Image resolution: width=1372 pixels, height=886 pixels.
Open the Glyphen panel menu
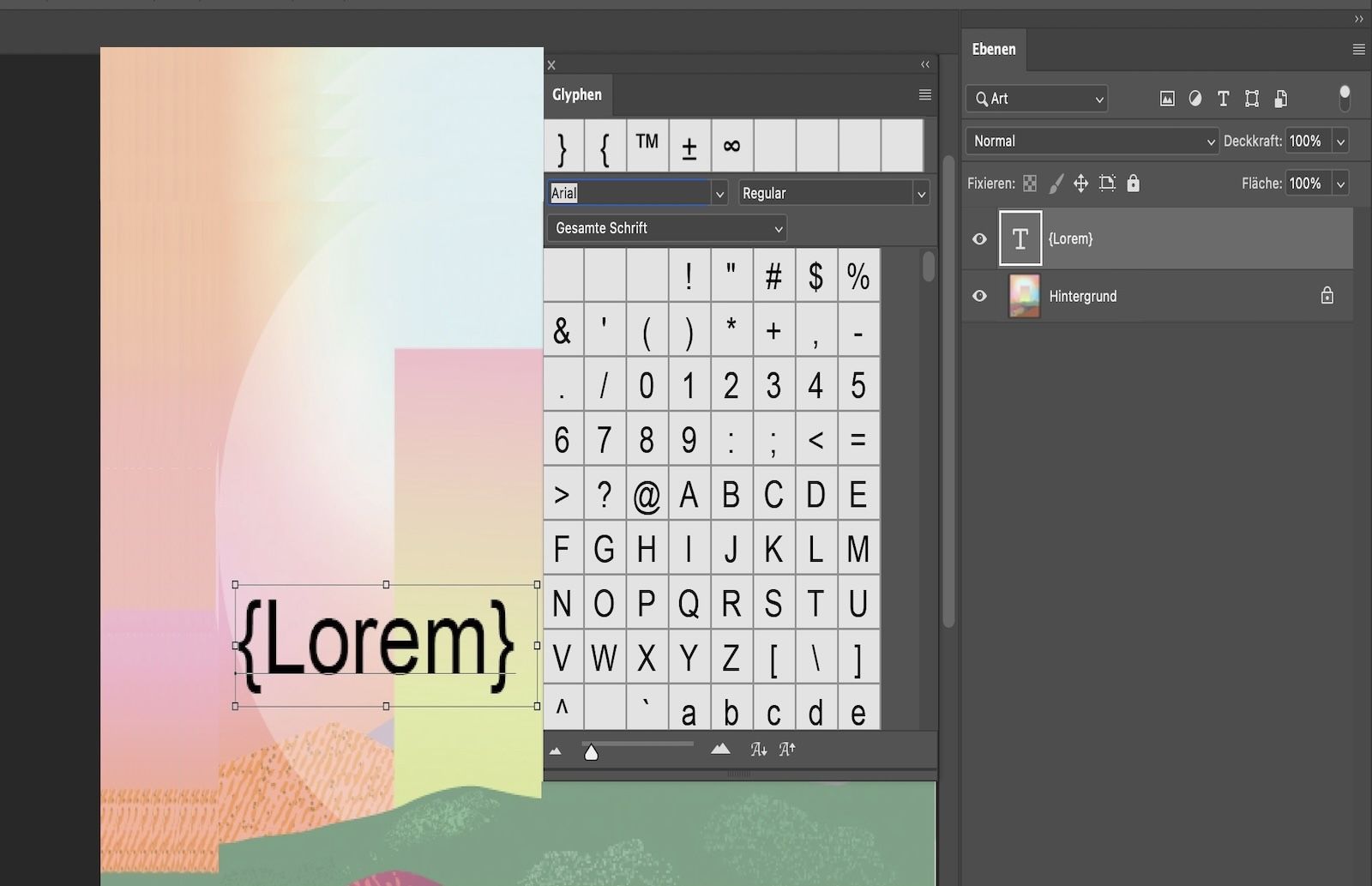[x=924, y=94]
